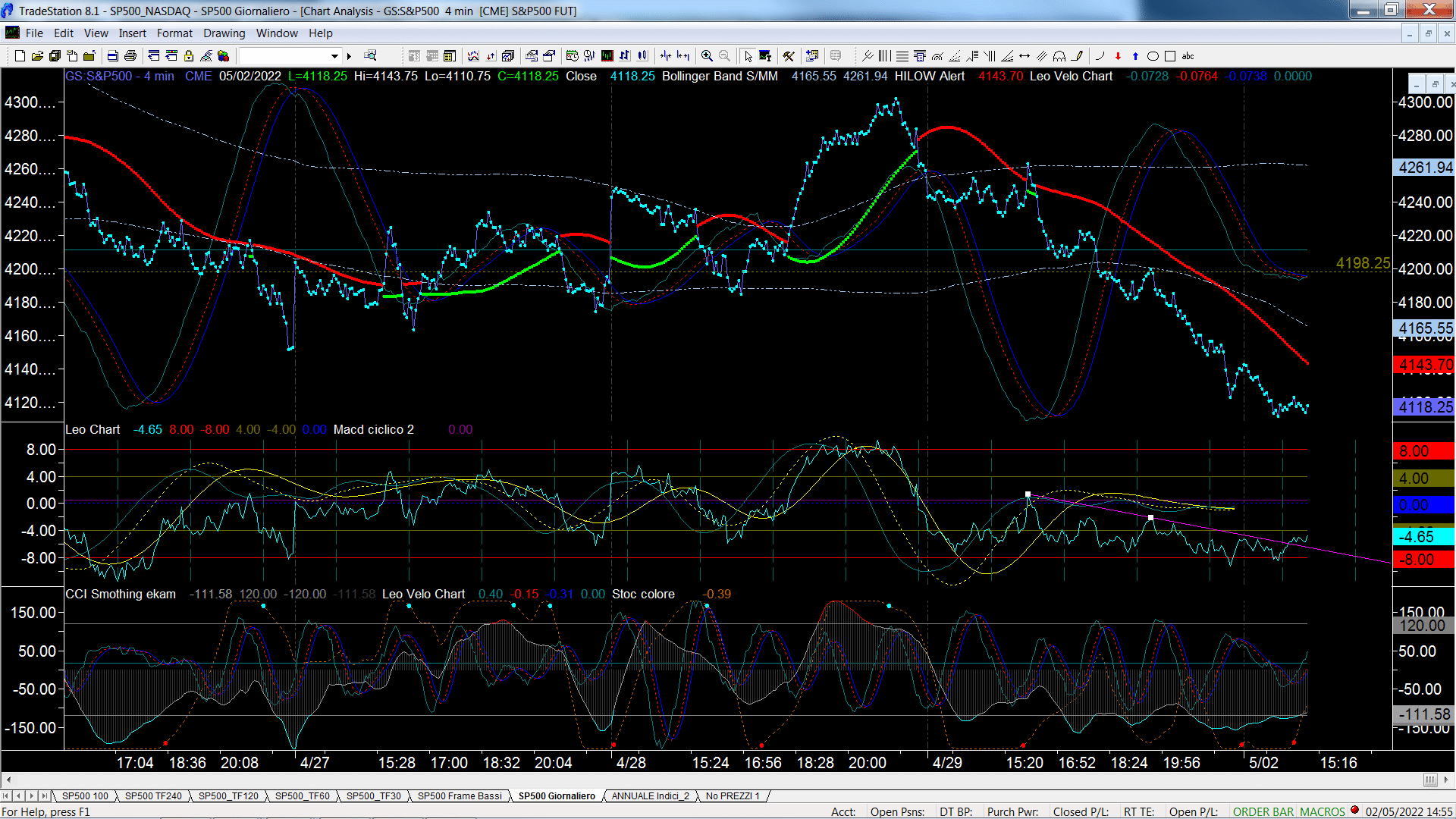Click the print preview toolbar icon

[x=112, y=56]
